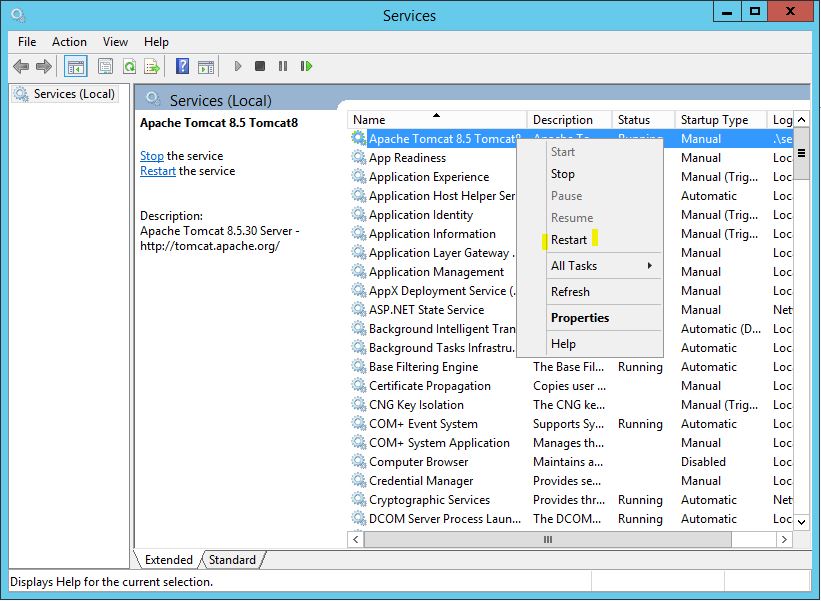Click the Pause Service toolbar icon
Image resolution: width=821 pixels, height=601 pixels.
coord(283,66)
